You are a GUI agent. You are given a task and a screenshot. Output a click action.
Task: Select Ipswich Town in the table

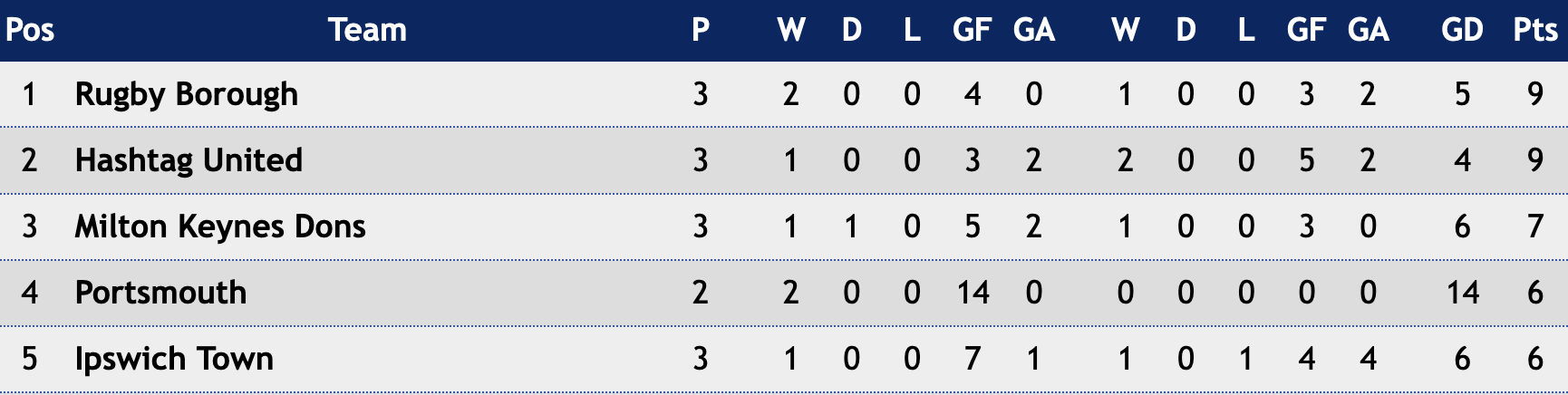174,358
